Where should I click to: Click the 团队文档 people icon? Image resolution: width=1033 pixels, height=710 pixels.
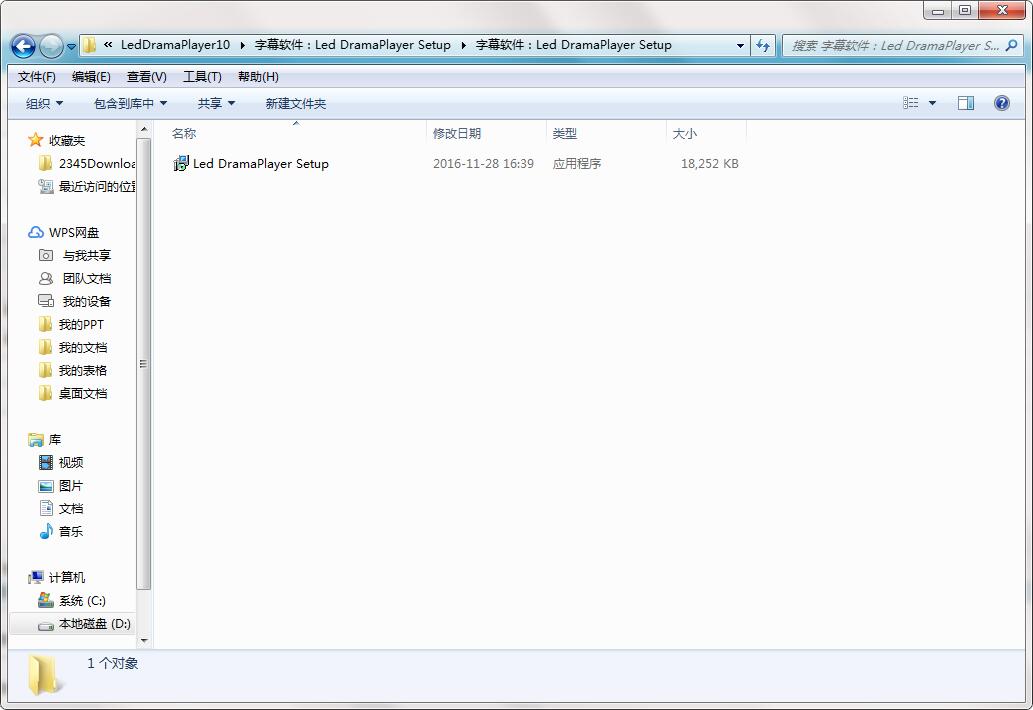(46, 279)
